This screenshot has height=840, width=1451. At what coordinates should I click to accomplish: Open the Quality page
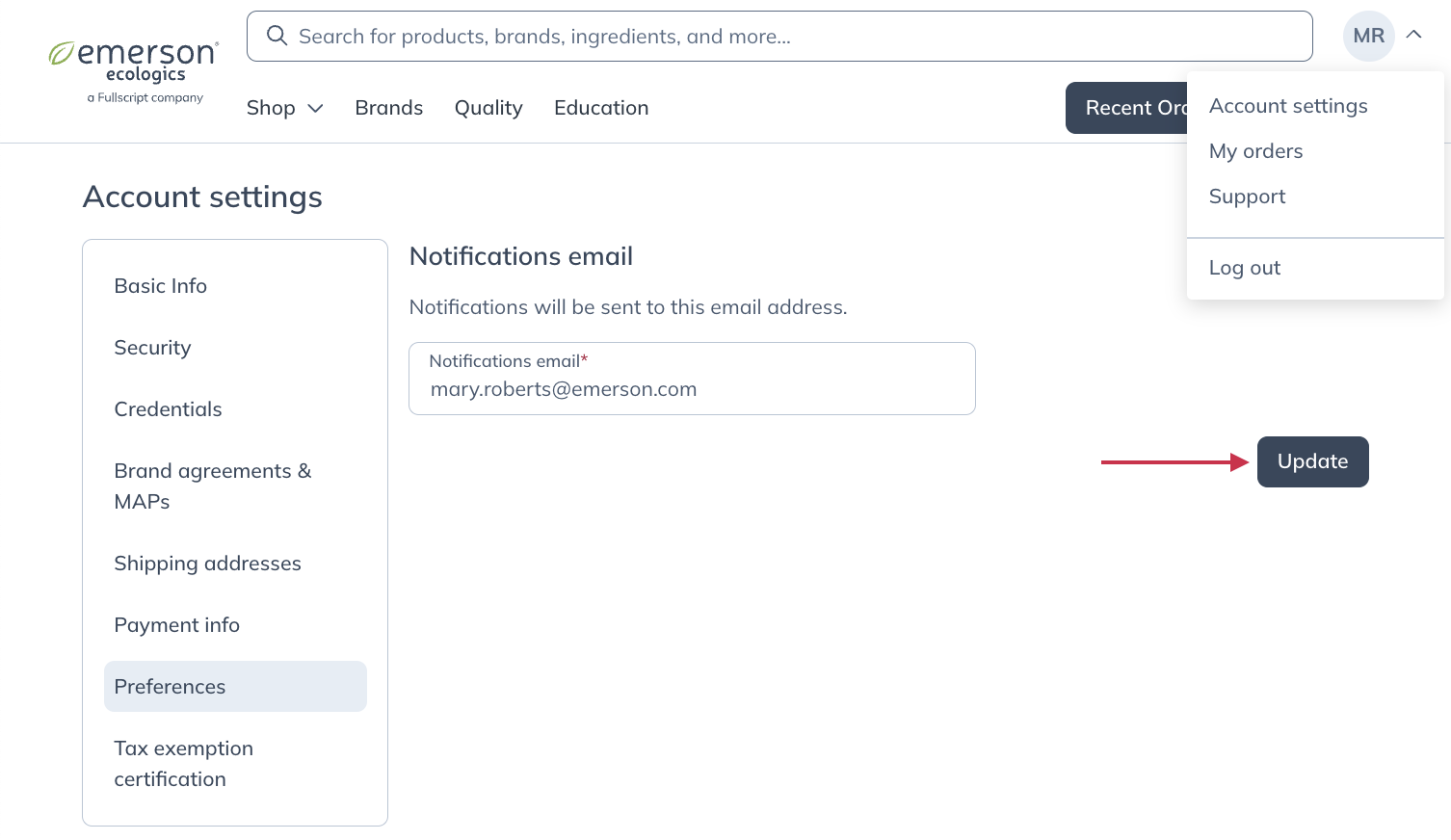click(x=488, y=108)
